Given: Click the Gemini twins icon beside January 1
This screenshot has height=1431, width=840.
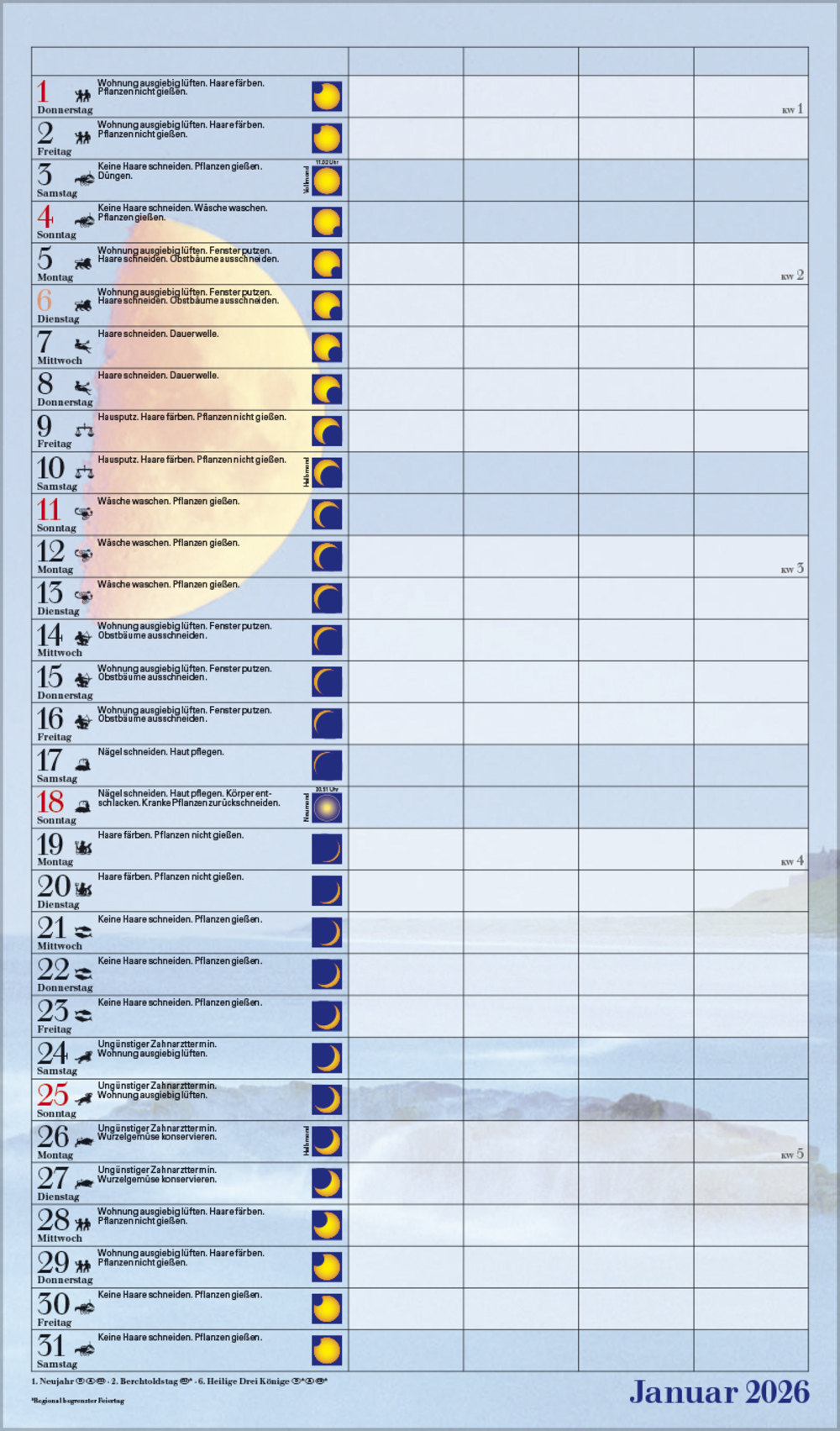Looking at the screenshot, I should pyautogui.click(x=82, y=96).
